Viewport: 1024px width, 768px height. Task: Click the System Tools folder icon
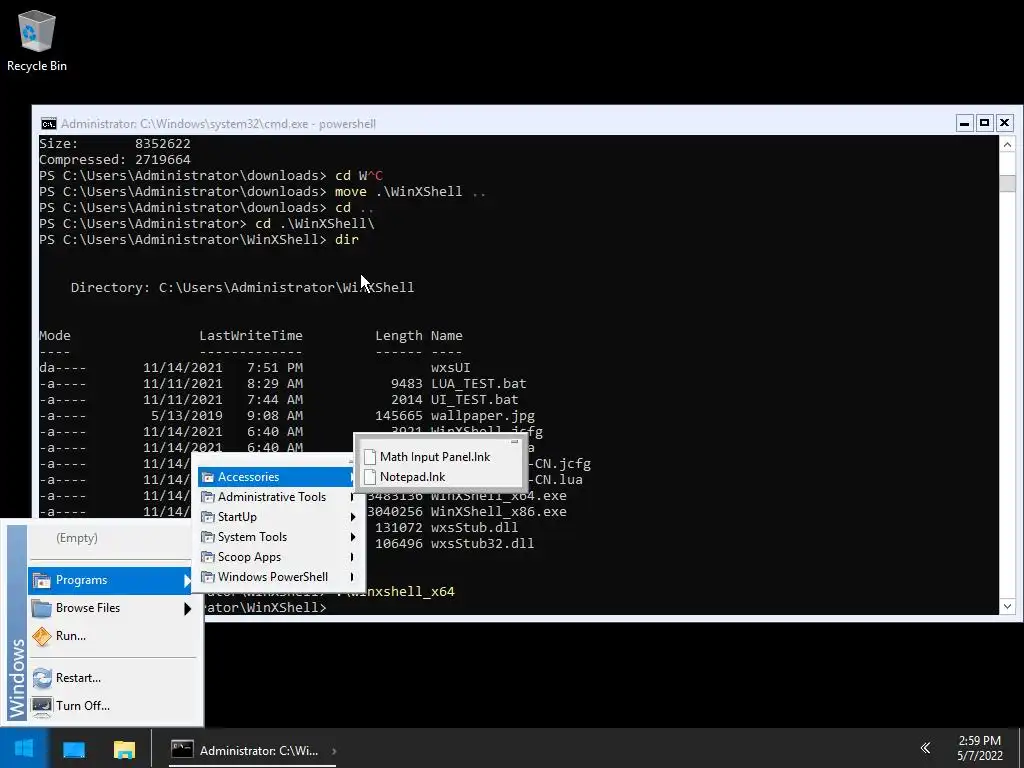(208, 537)
